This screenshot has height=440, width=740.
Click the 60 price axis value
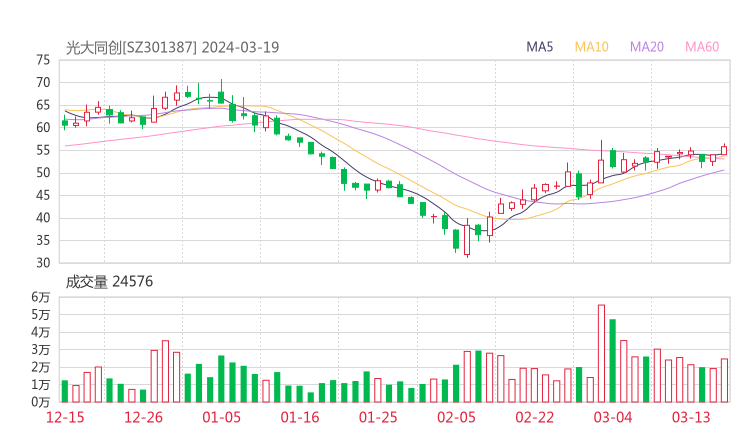point(43,127)
